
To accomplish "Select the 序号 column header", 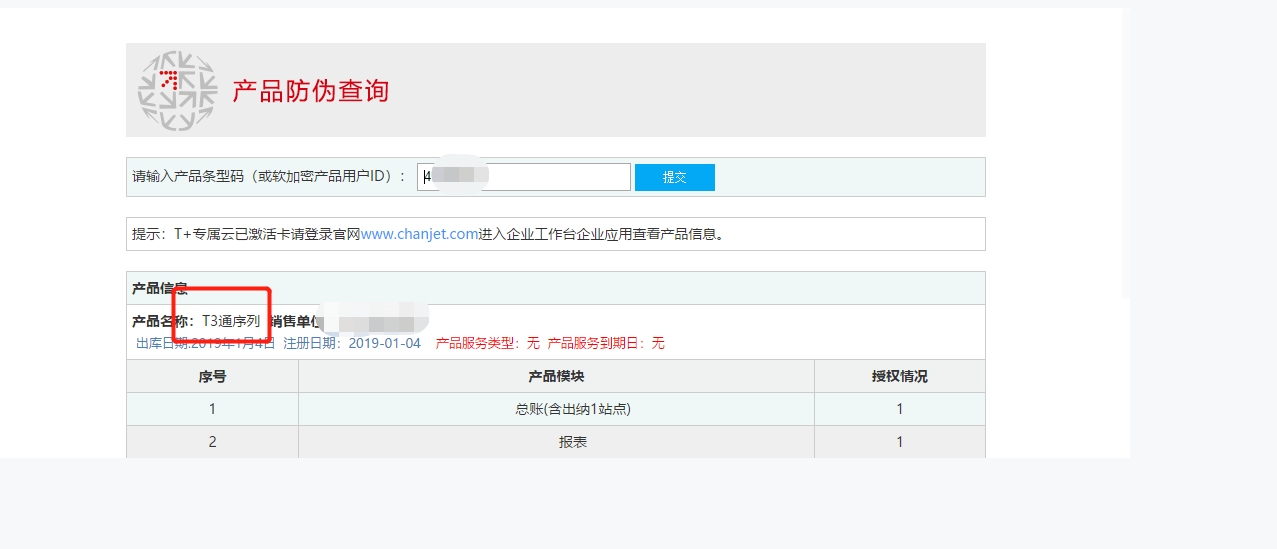I will (212, 376).
